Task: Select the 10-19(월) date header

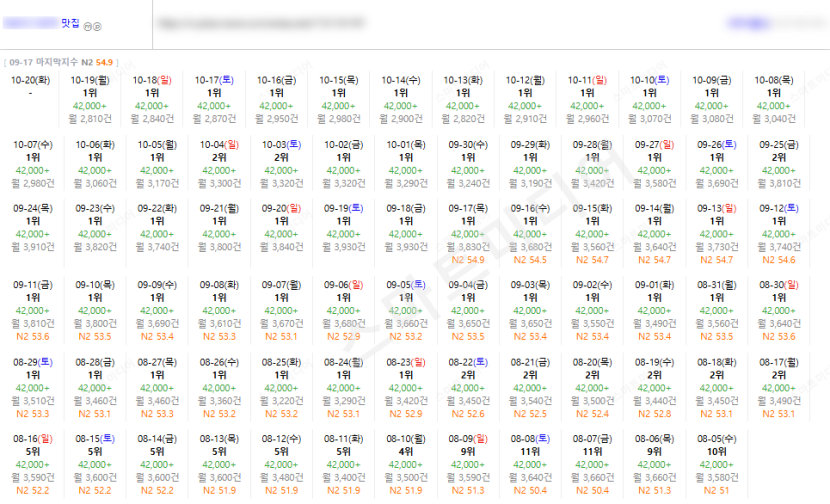Action: [90, 80]
